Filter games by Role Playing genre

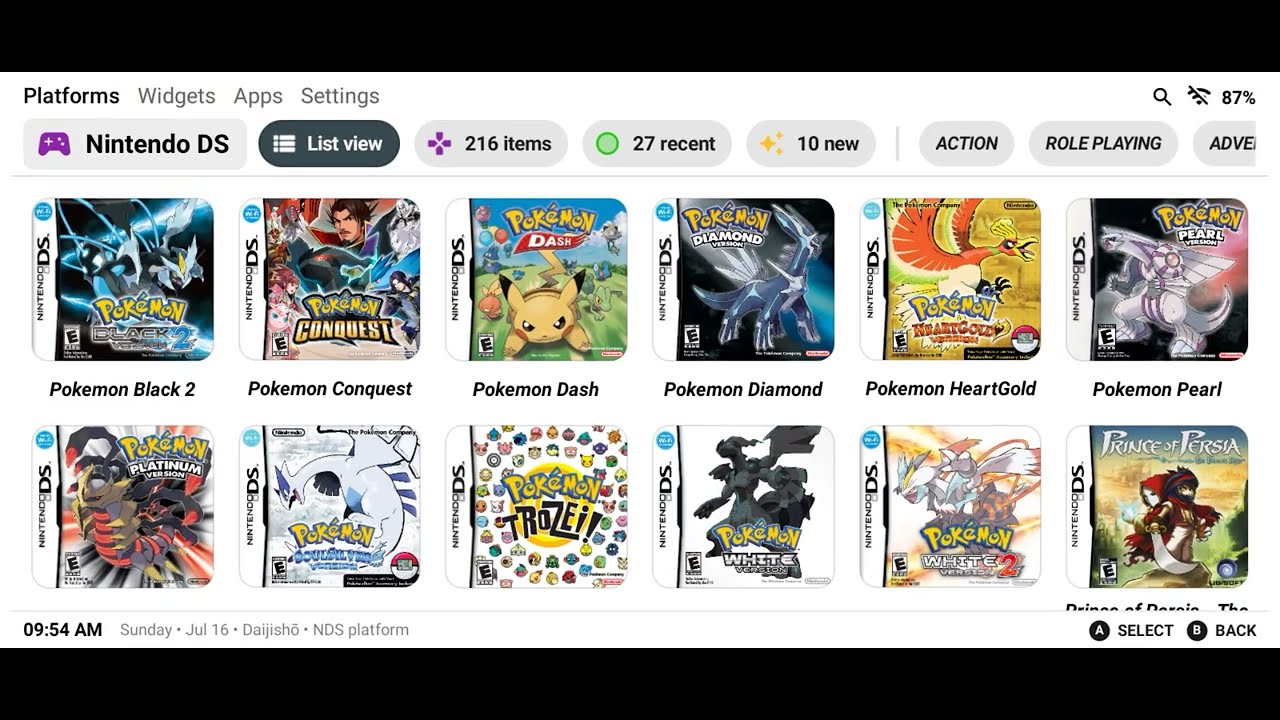[1103, 144]
